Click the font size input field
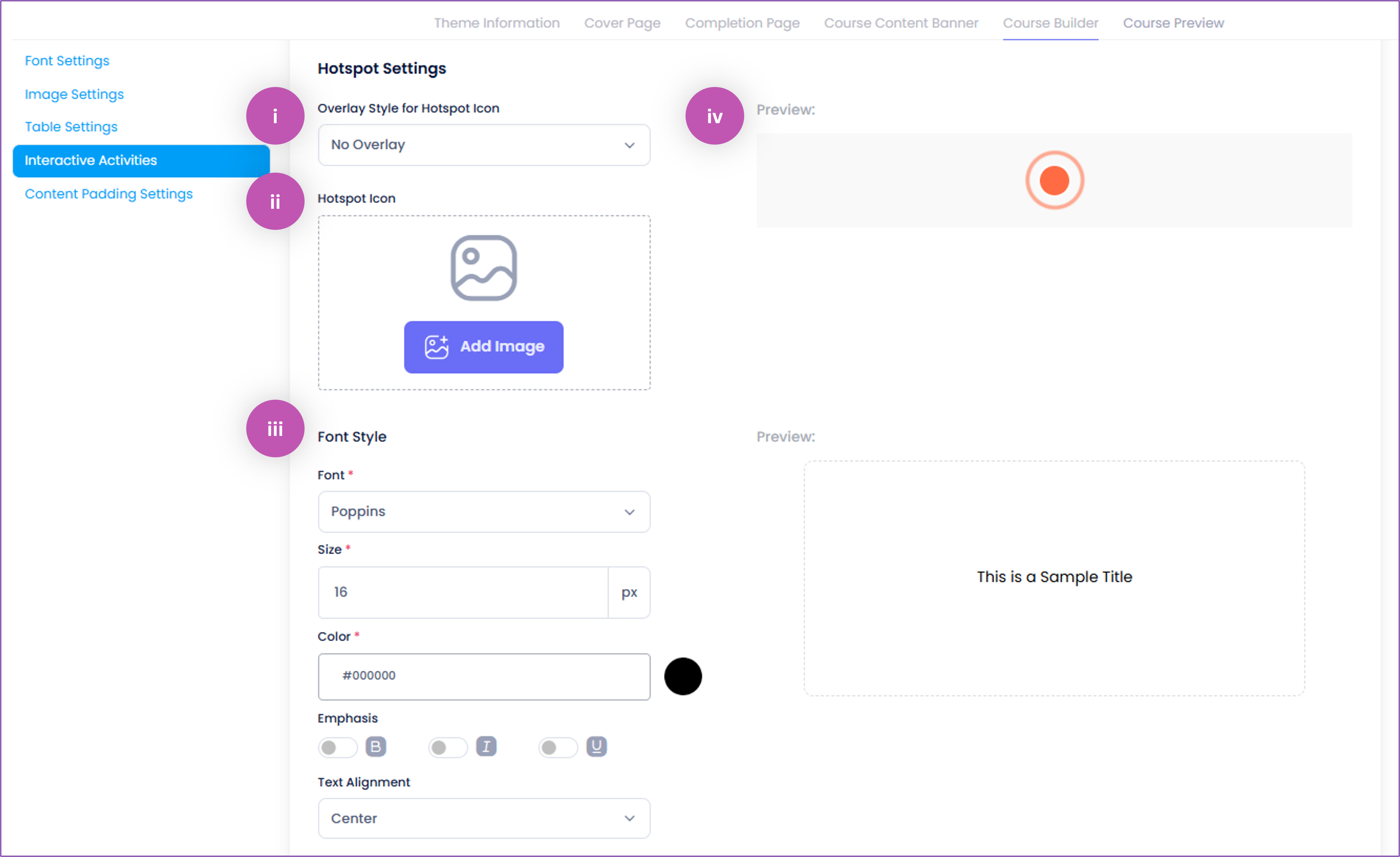 462,592
